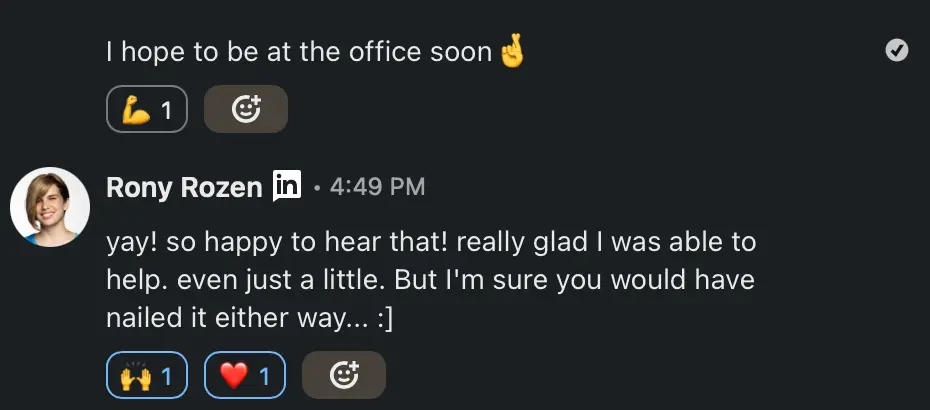The image size is (930, 410).
Task: Open Rony Rozen's profile picture
Action: click(x=50, y=207)
